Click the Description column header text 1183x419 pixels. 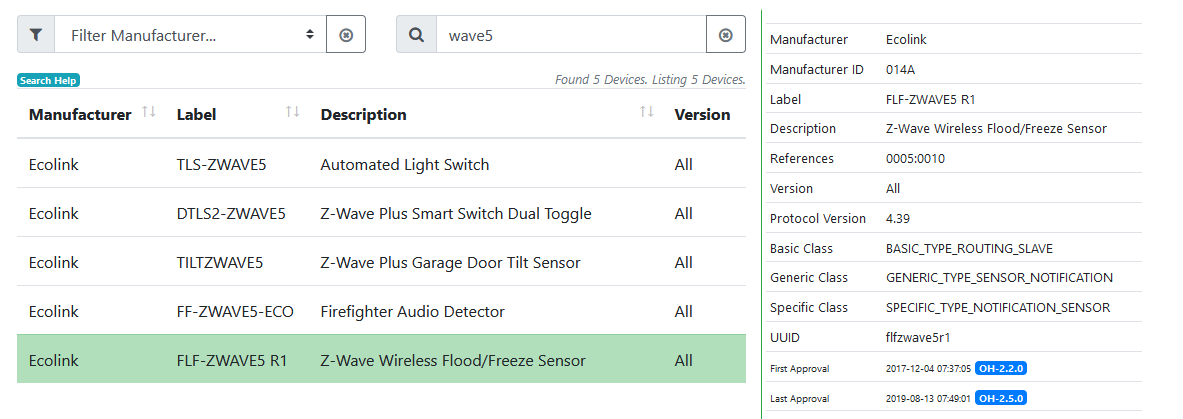(363, 114)
